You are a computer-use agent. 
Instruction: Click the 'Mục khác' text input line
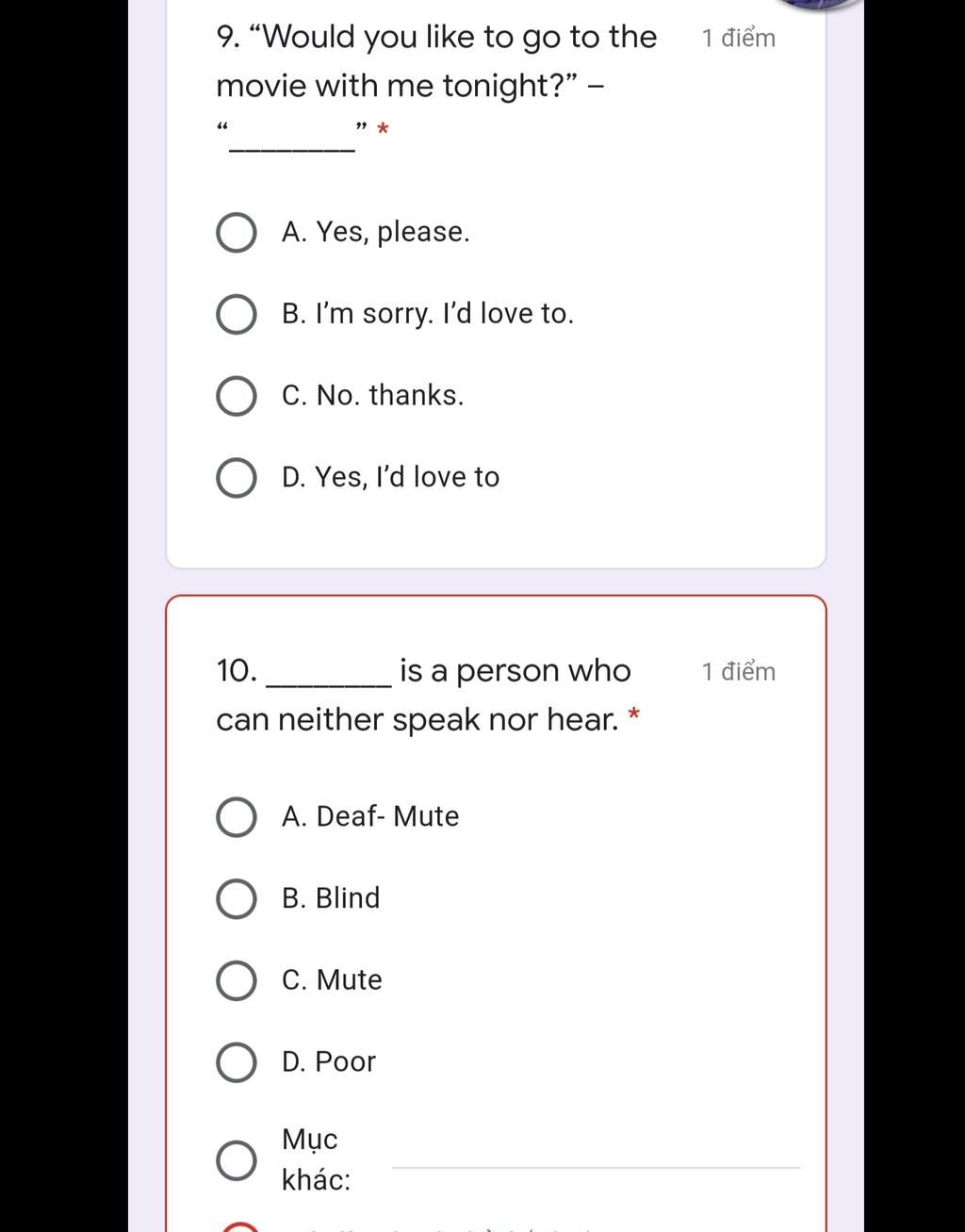[596, 1158]
